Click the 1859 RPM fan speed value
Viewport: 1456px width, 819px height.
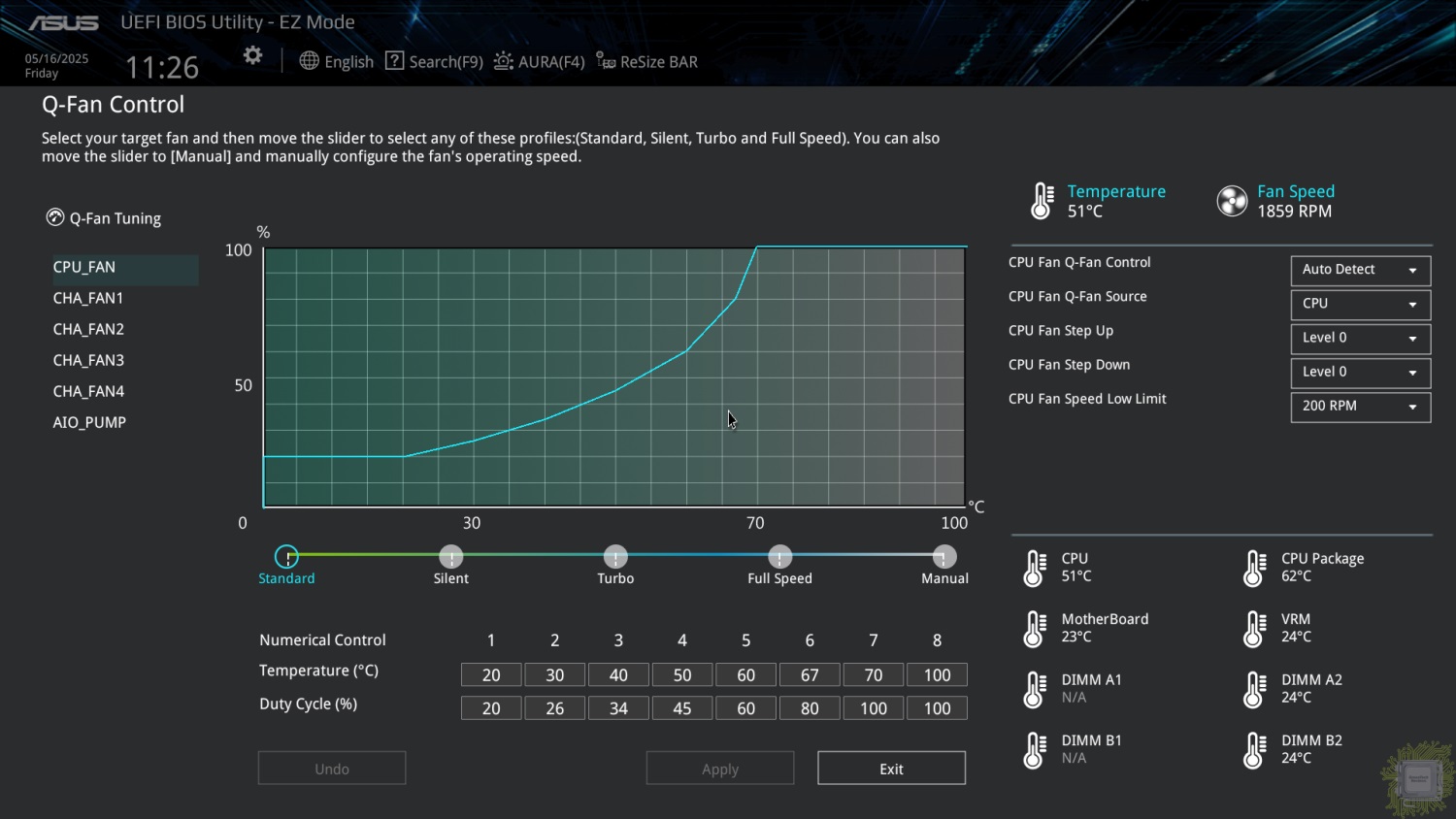[1294, 212]
